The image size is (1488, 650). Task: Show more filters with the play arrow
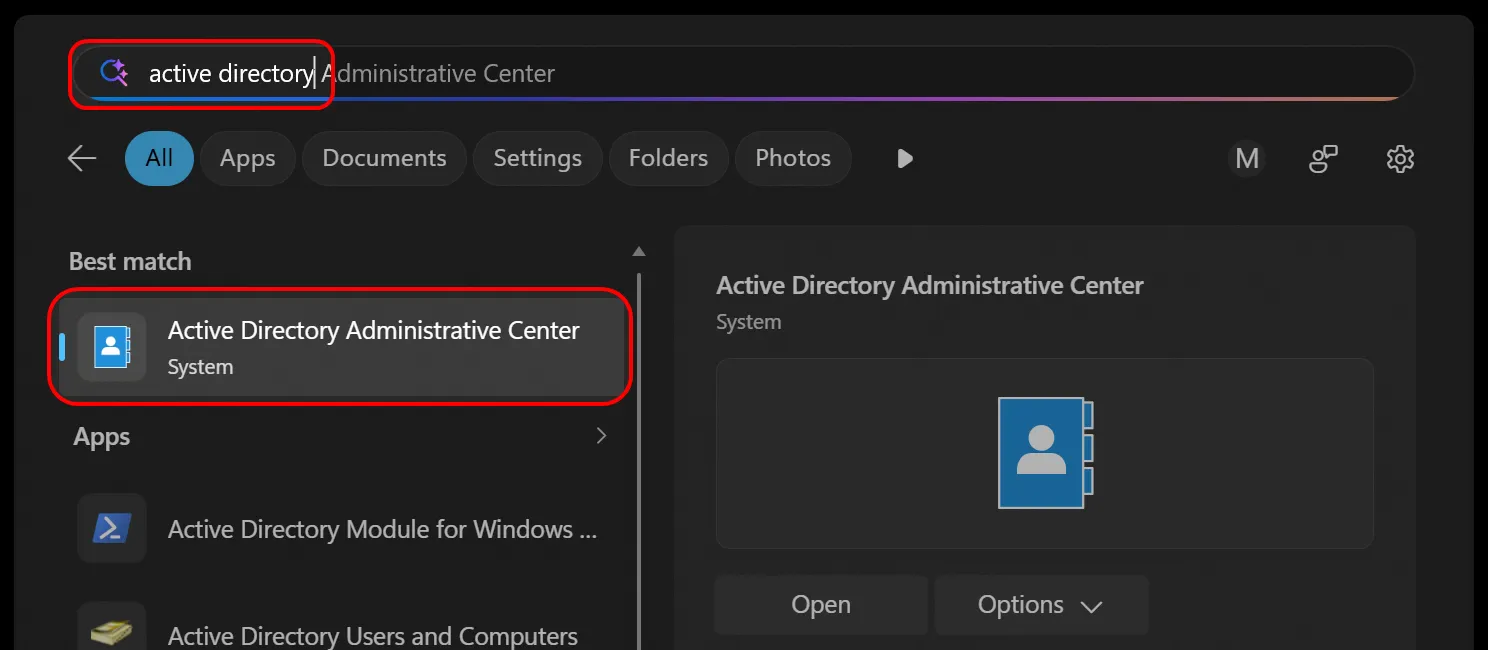pyautogui.click(x=905, y=158)
